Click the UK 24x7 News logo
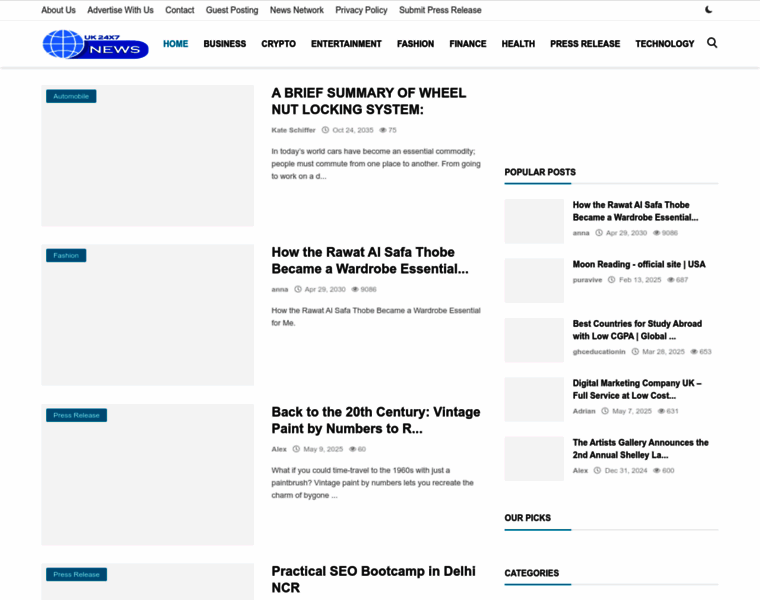Viewport: 760px width, 600px height. (95, 44)
